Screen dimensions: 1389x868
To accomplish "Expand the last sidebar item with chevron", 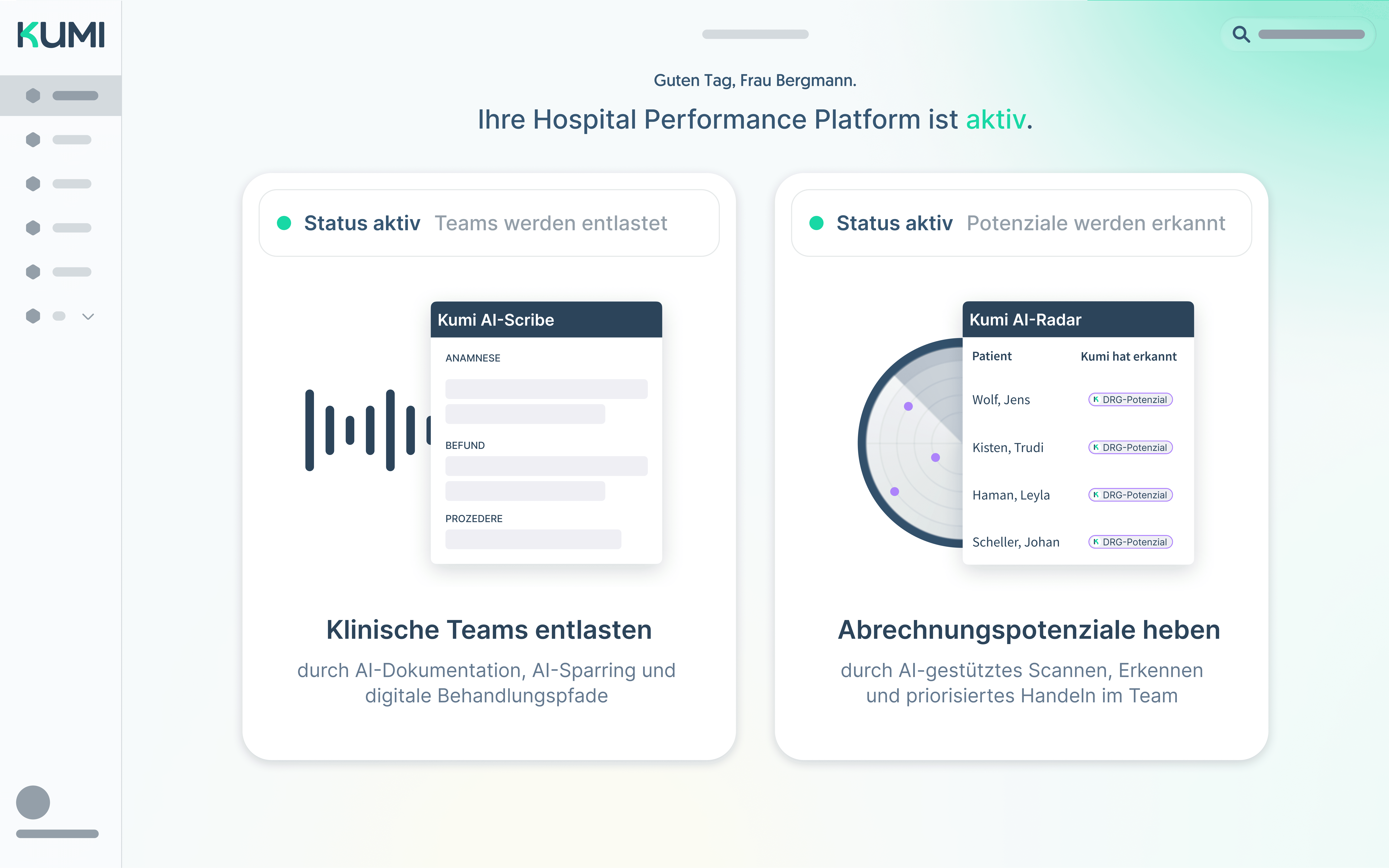I will click(88, 316).
